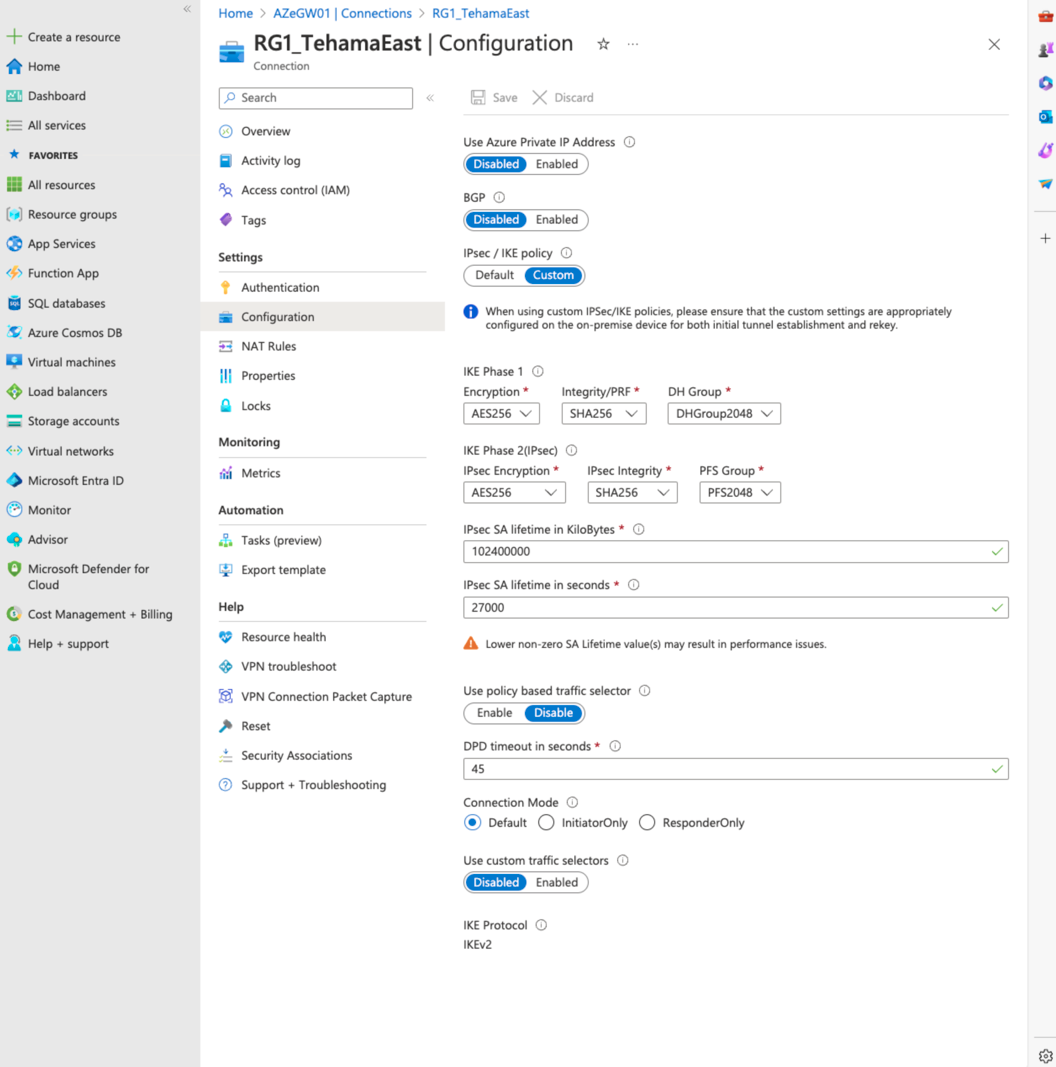Click info icon for Use custom traffic selectors

tap(623, 860)
